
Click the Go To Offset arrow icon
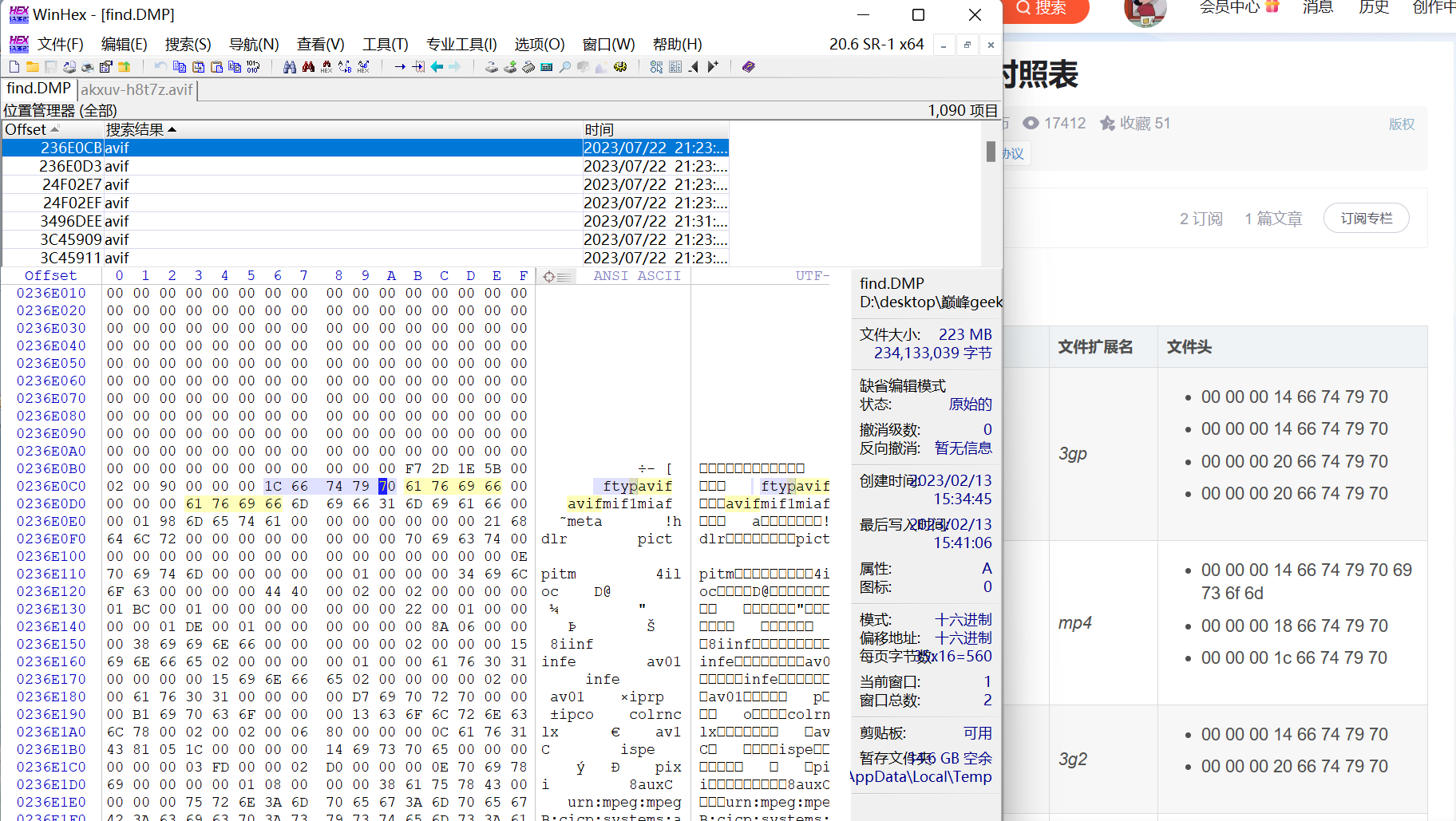[400, 67]
